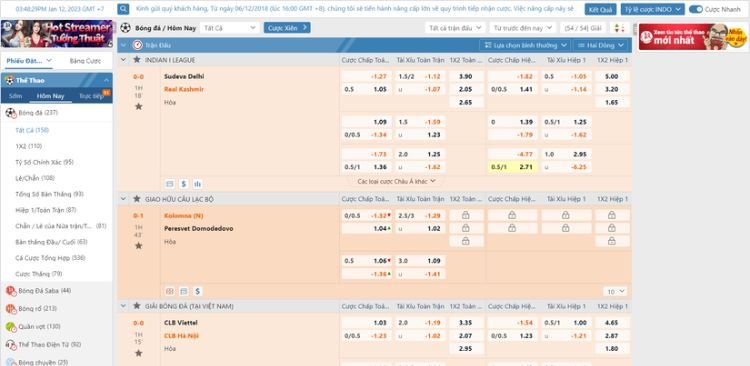Viewport: 750px width, 366px height.
Task: Toggle the Cược Nhanh switch
Action: click(696, 9)
